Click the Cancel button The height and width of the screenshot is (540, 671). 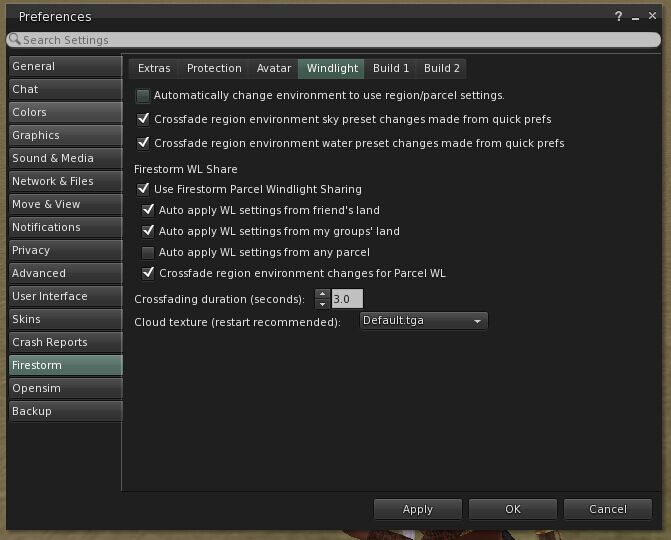[x=608, y=509]
